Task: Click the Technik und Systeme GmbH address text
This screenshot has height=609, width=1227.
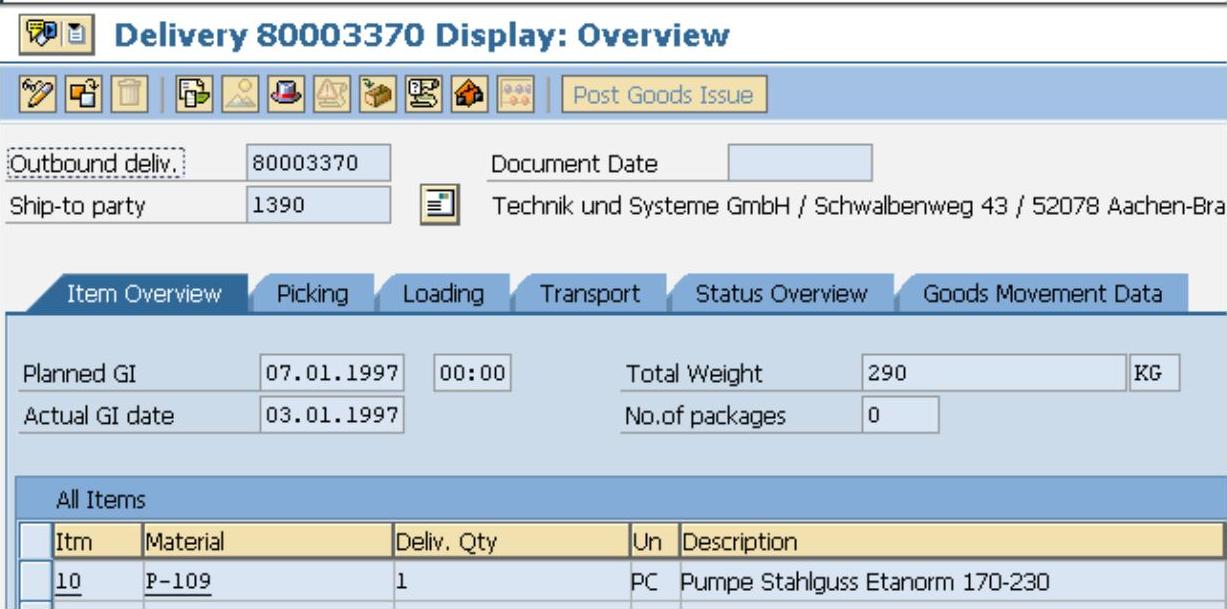Action: click(x=858, y=206)
